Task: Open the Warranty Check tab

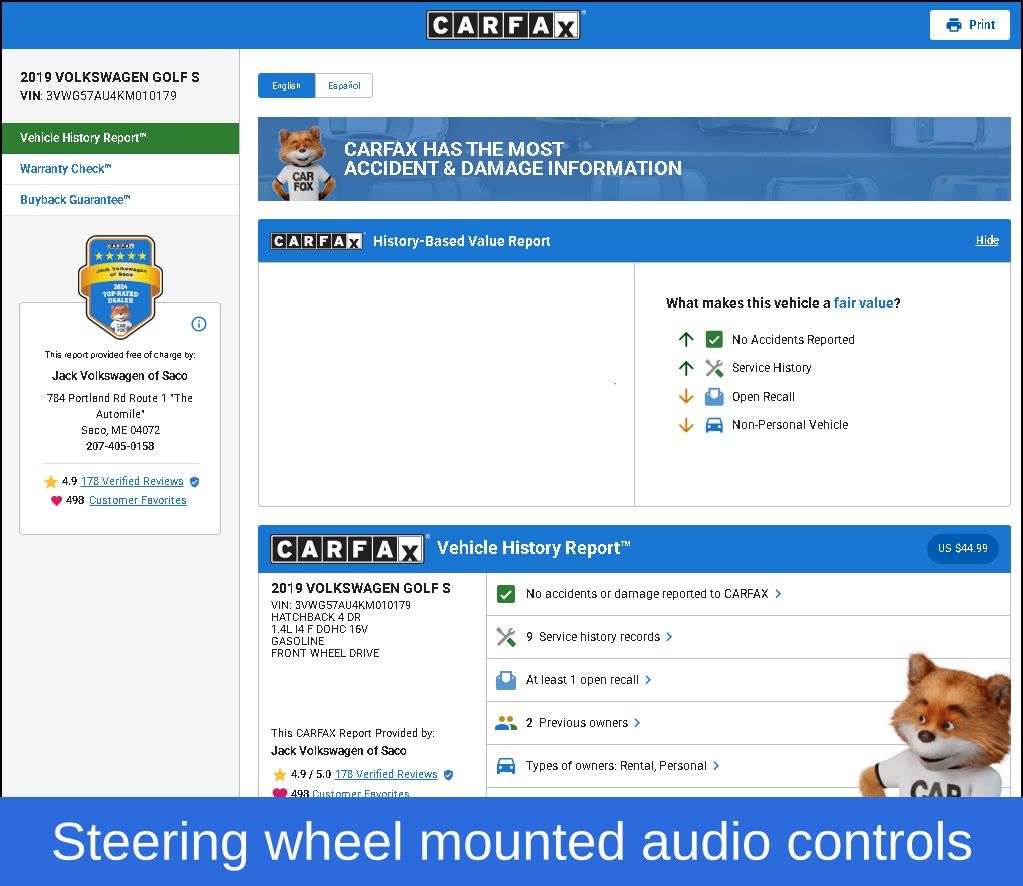Action: [66, 169]
